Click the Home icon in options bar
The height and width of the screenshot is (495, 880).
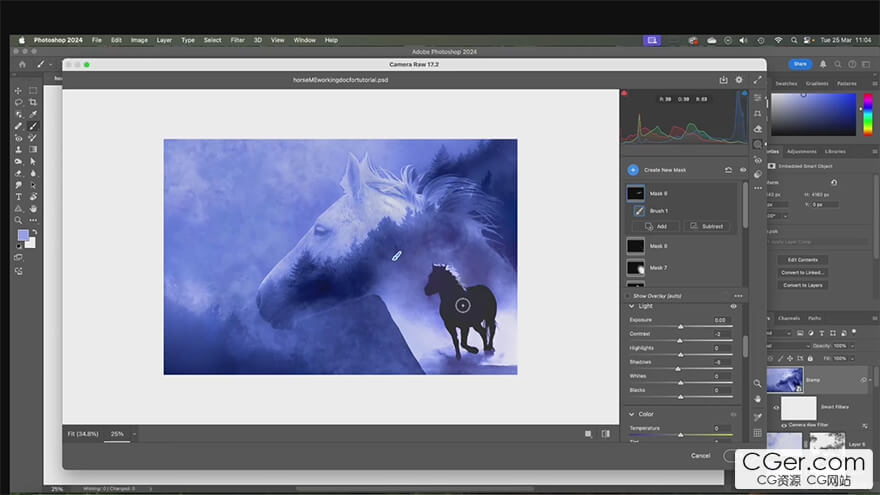coord(22,64)
